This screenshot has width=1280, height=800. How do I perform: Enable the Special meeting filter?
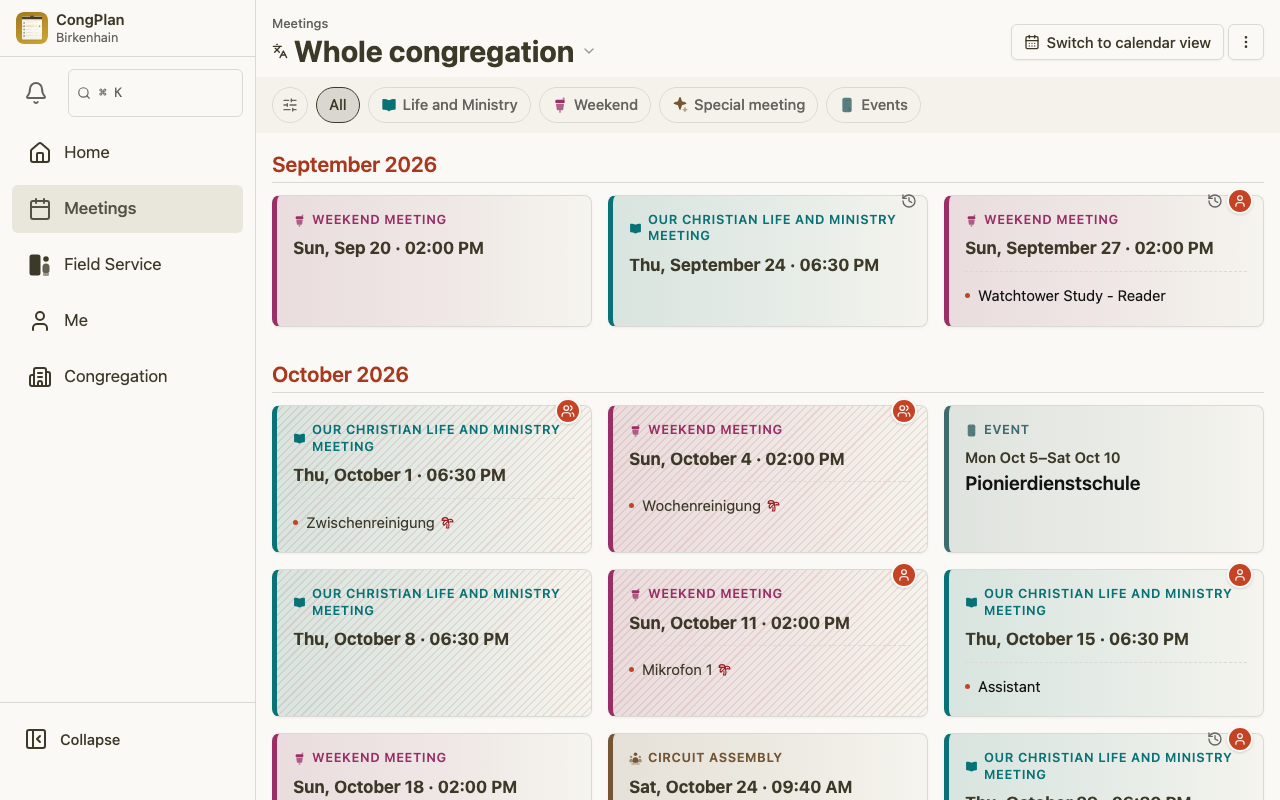738,105
